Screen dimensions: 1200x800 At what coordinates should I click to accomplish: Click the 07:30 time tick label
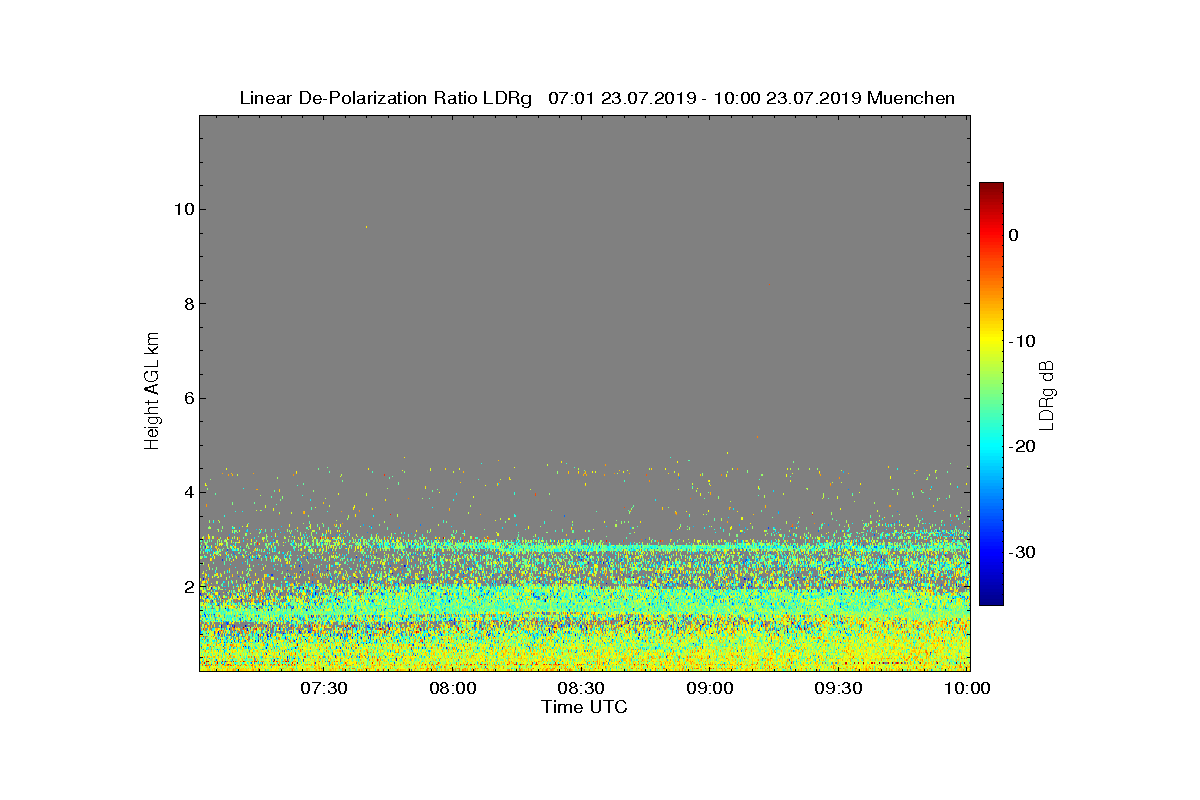(x=323, y=688)
